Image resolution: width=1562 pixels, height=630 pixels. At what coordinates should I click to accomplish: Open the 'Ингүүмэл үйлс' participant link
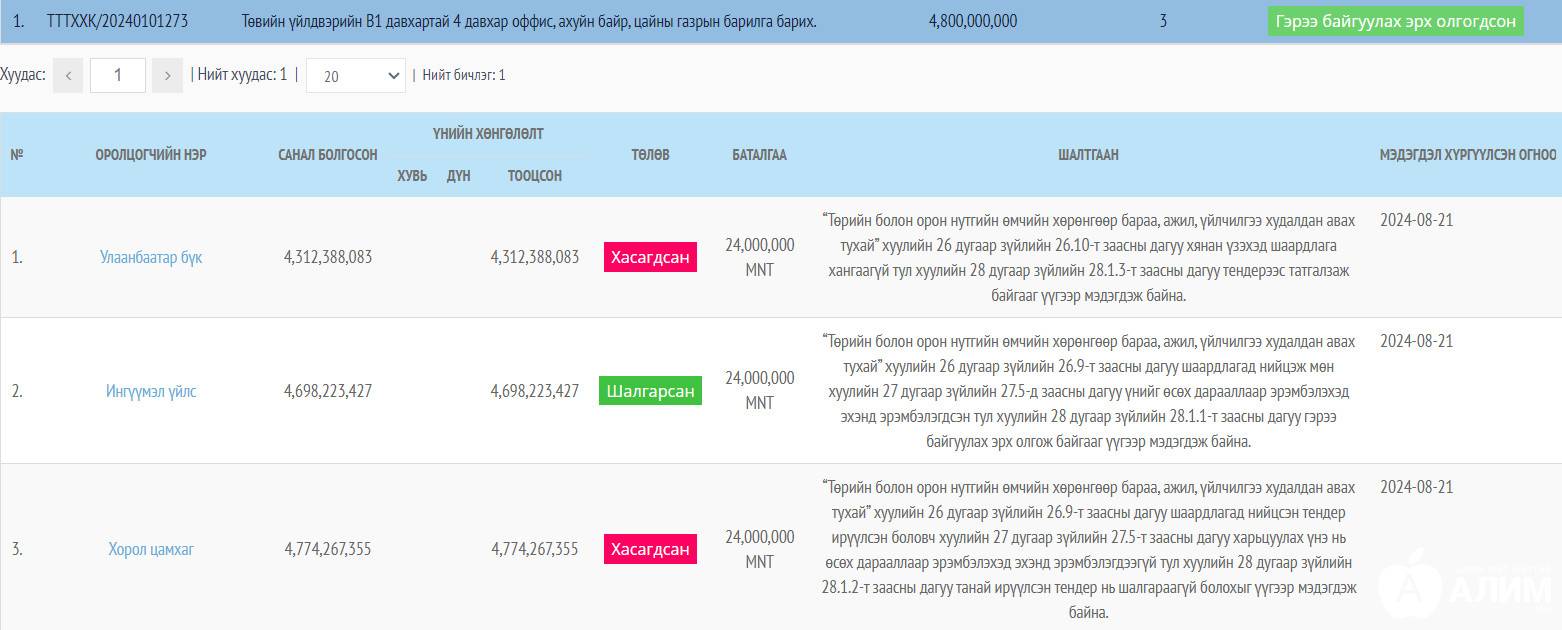coord(151,391)
